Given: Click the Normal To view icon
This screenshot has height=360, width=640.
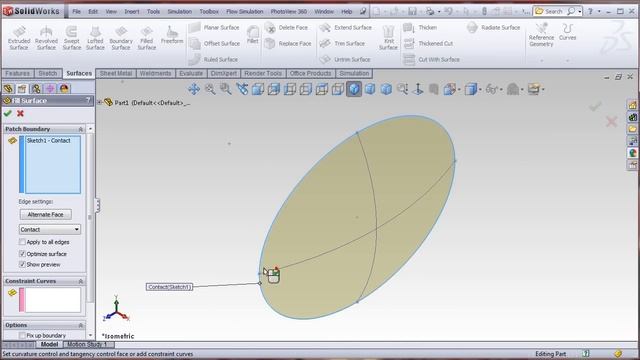Looking at the screenshot, I should [x=418, y=89].
